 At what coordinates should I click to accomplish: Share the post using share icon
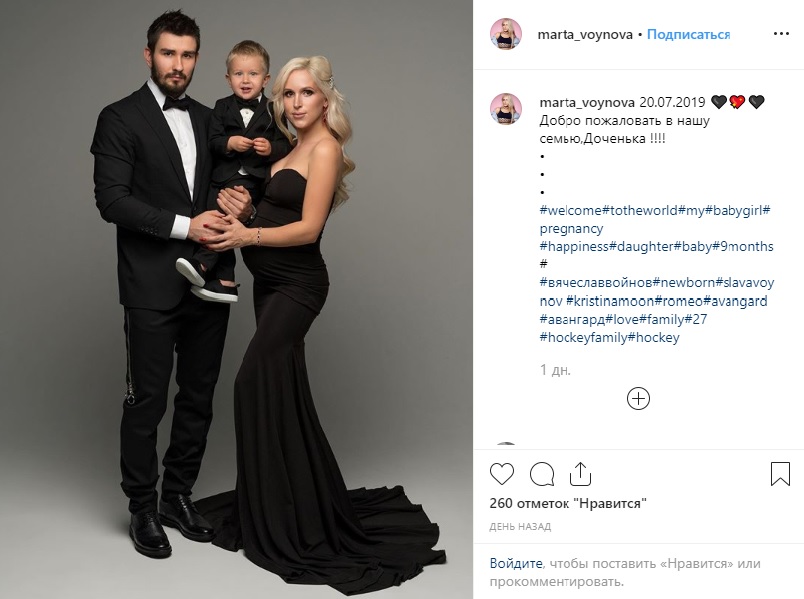[580, 473]
